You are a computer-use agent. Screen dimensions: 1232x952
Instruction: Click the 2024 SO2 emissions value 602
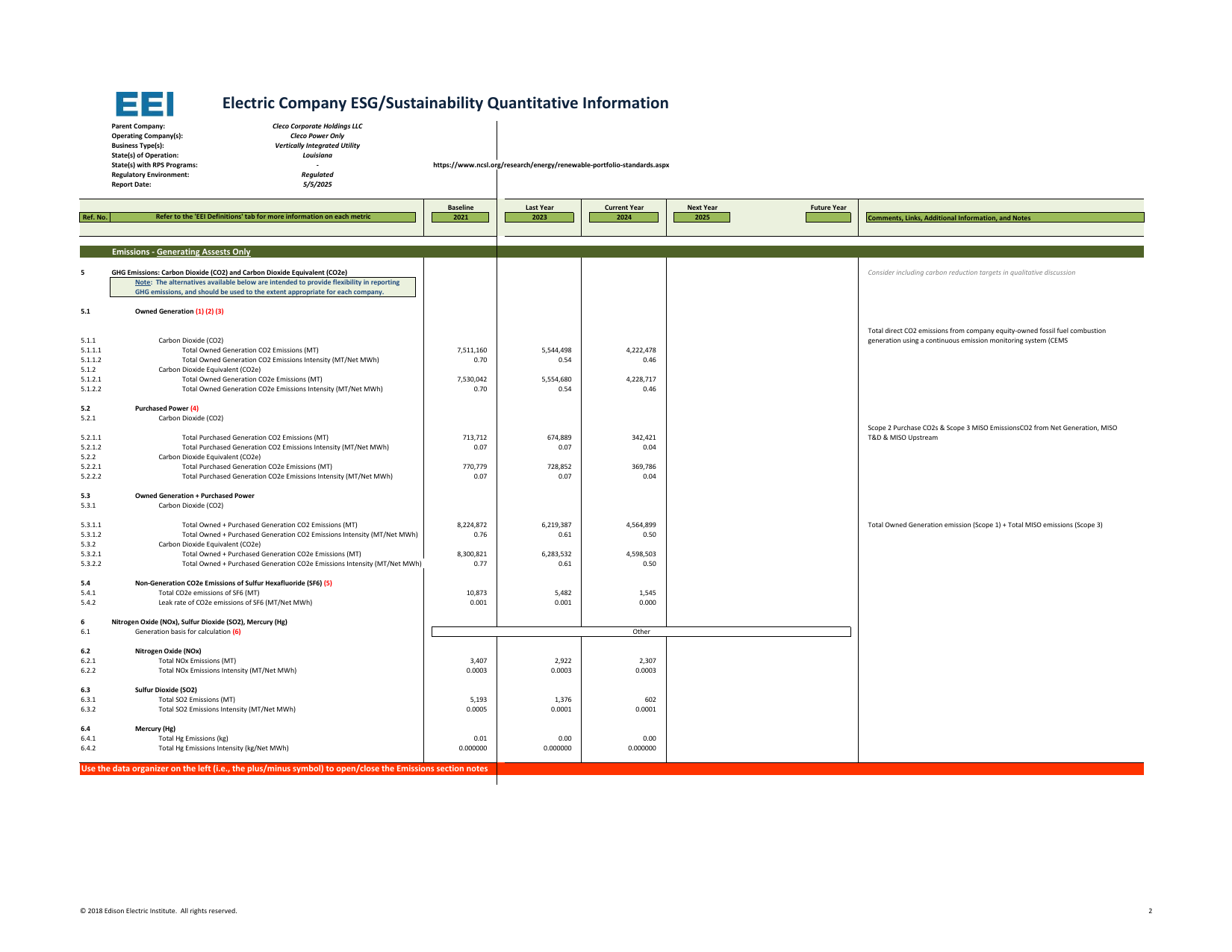pyautogui.click(x=650, y=700)
